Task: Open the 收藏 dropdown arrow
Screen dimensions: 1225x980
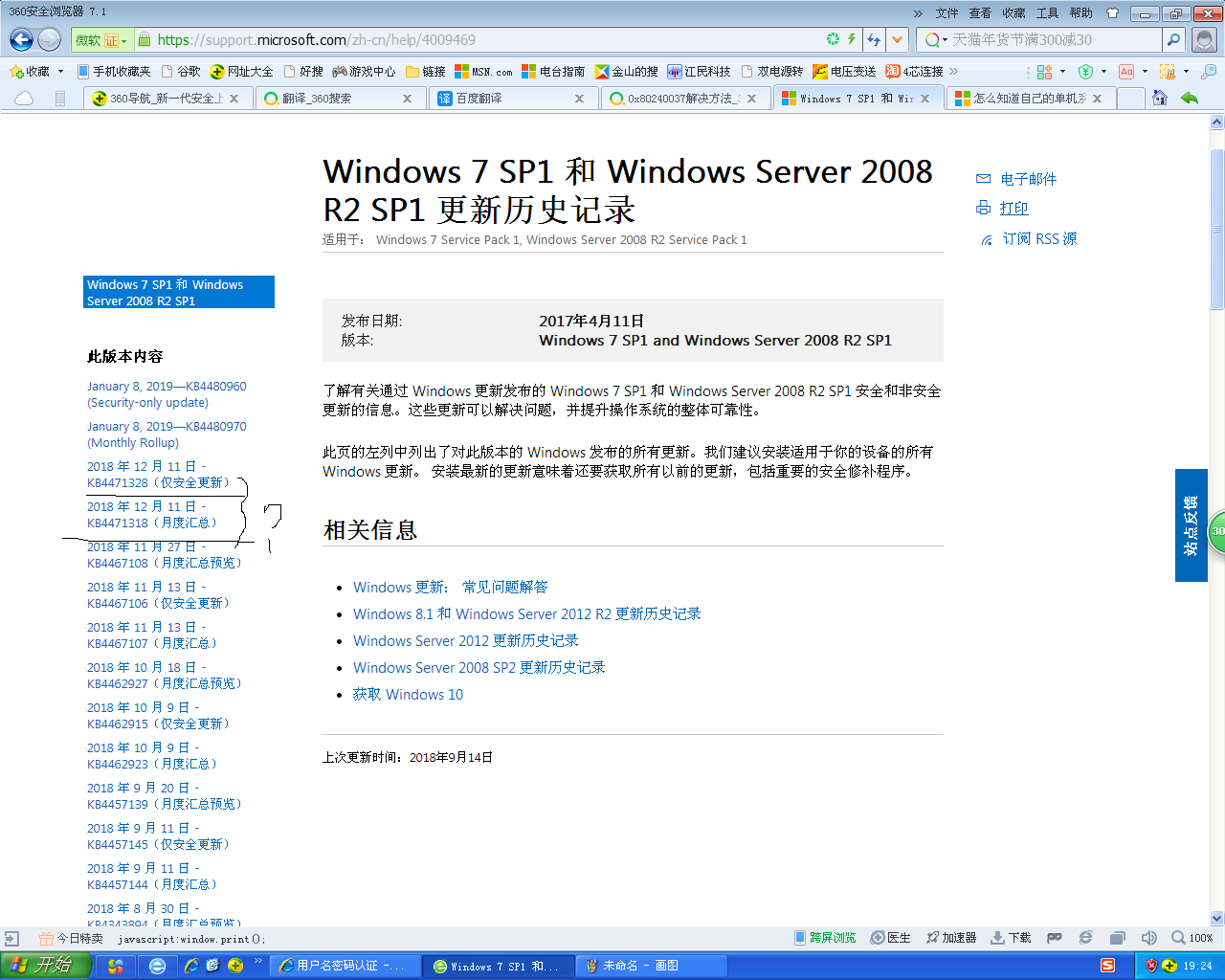Action: pyautogui.click(x=60, y=72)
